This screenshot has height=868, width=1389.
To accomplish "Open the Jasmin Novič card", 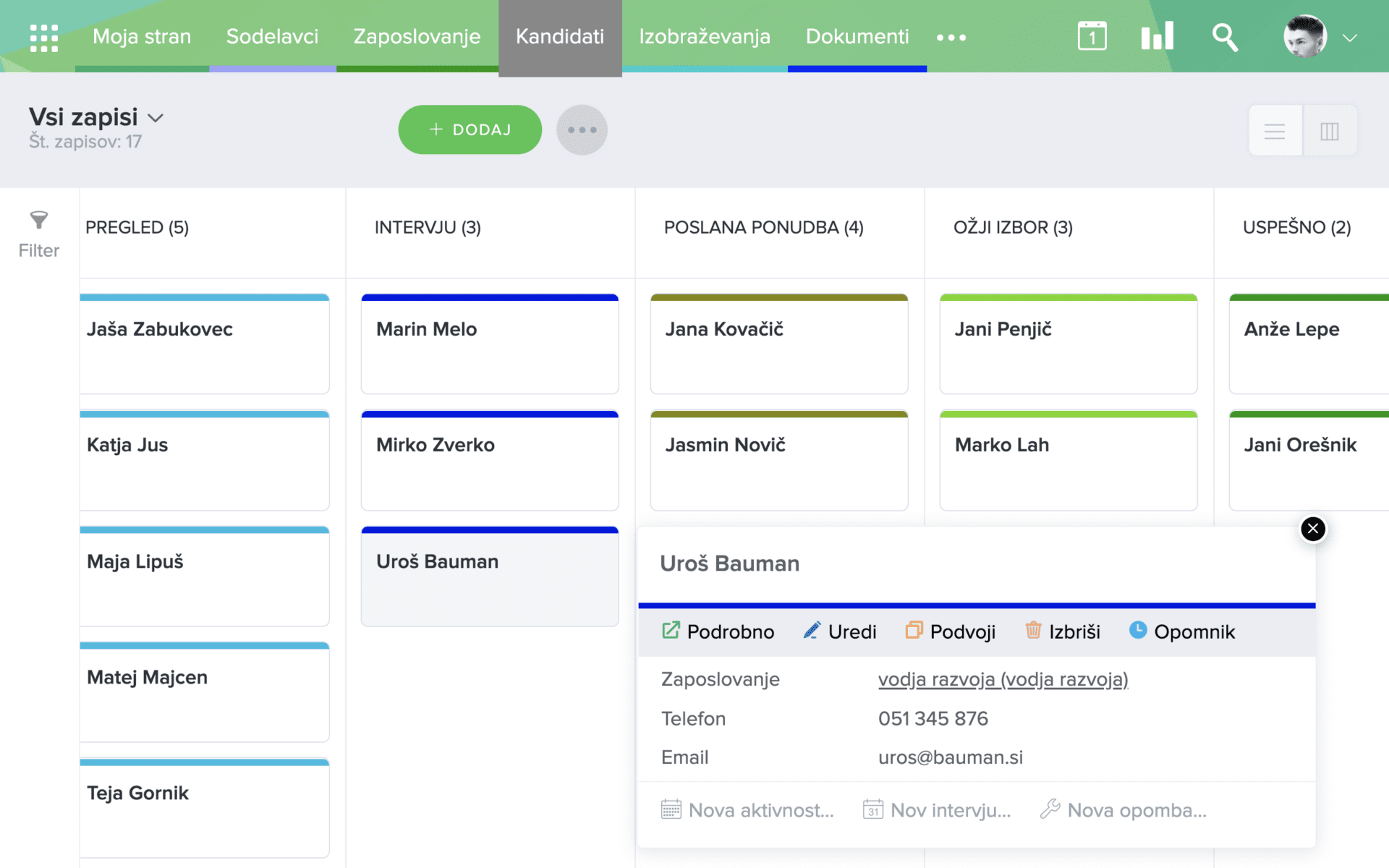I will point(779,460).
